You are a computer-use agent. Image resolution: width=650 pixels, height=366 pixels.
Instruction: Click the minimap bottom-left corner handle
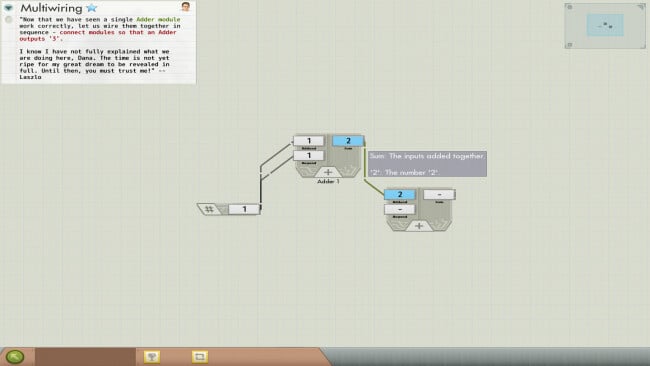(x=570, y=45)
